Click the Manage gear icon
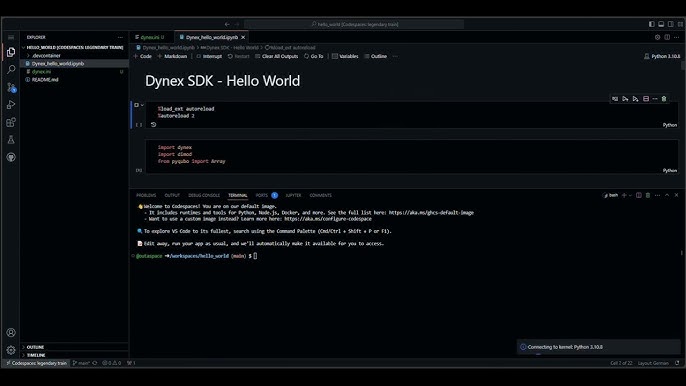686x386 pixels. pos(11,350)
